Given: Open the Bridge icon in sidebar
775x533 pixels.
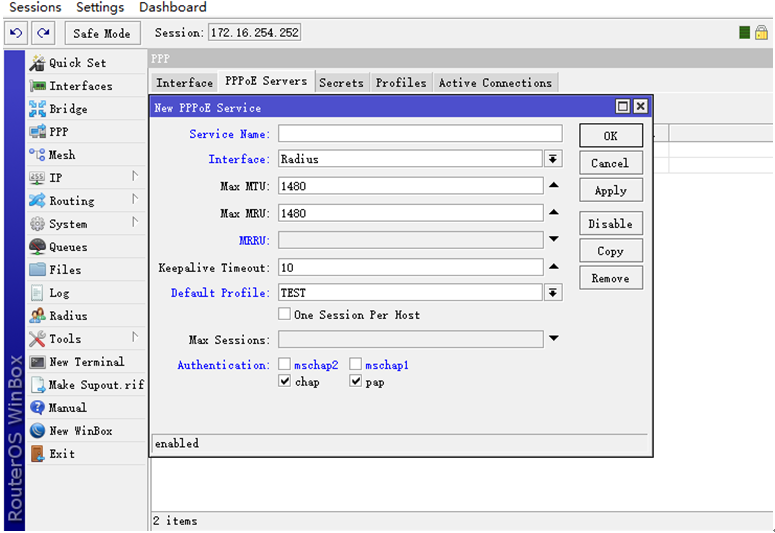Looking at the screenshot, I should point(37,109).
